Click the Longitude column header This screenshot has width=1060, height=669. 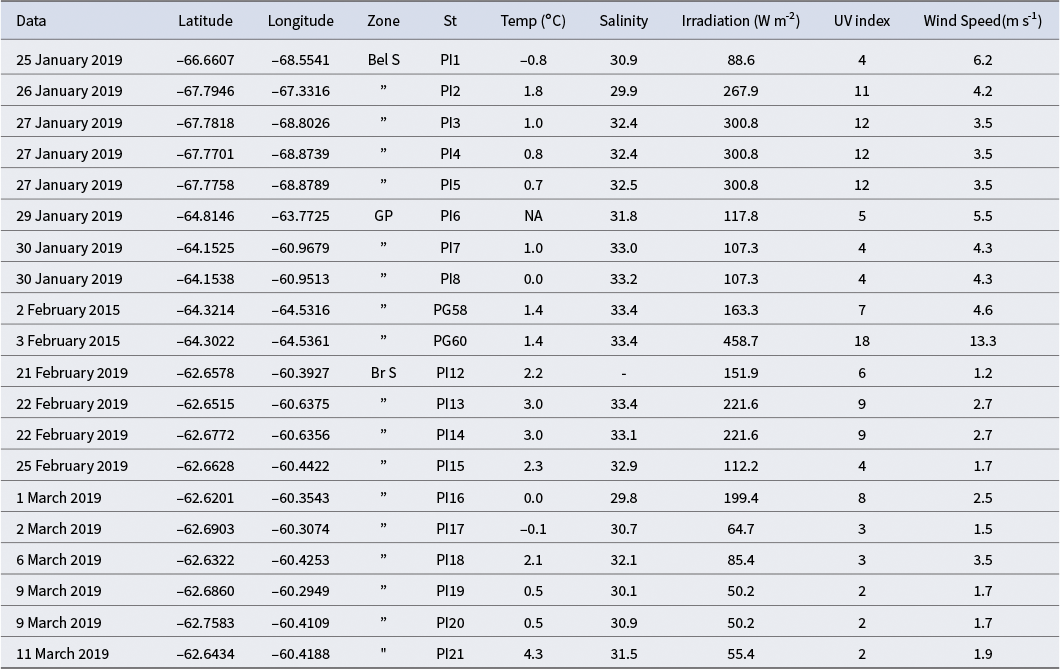[300, 21]
